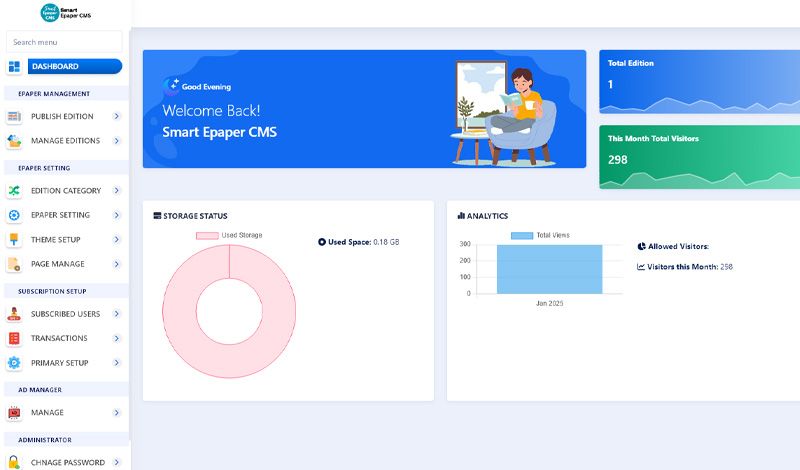Toggle the Used Storage legend item
This screenshot has height=470, width=800.
pos(229,235)
